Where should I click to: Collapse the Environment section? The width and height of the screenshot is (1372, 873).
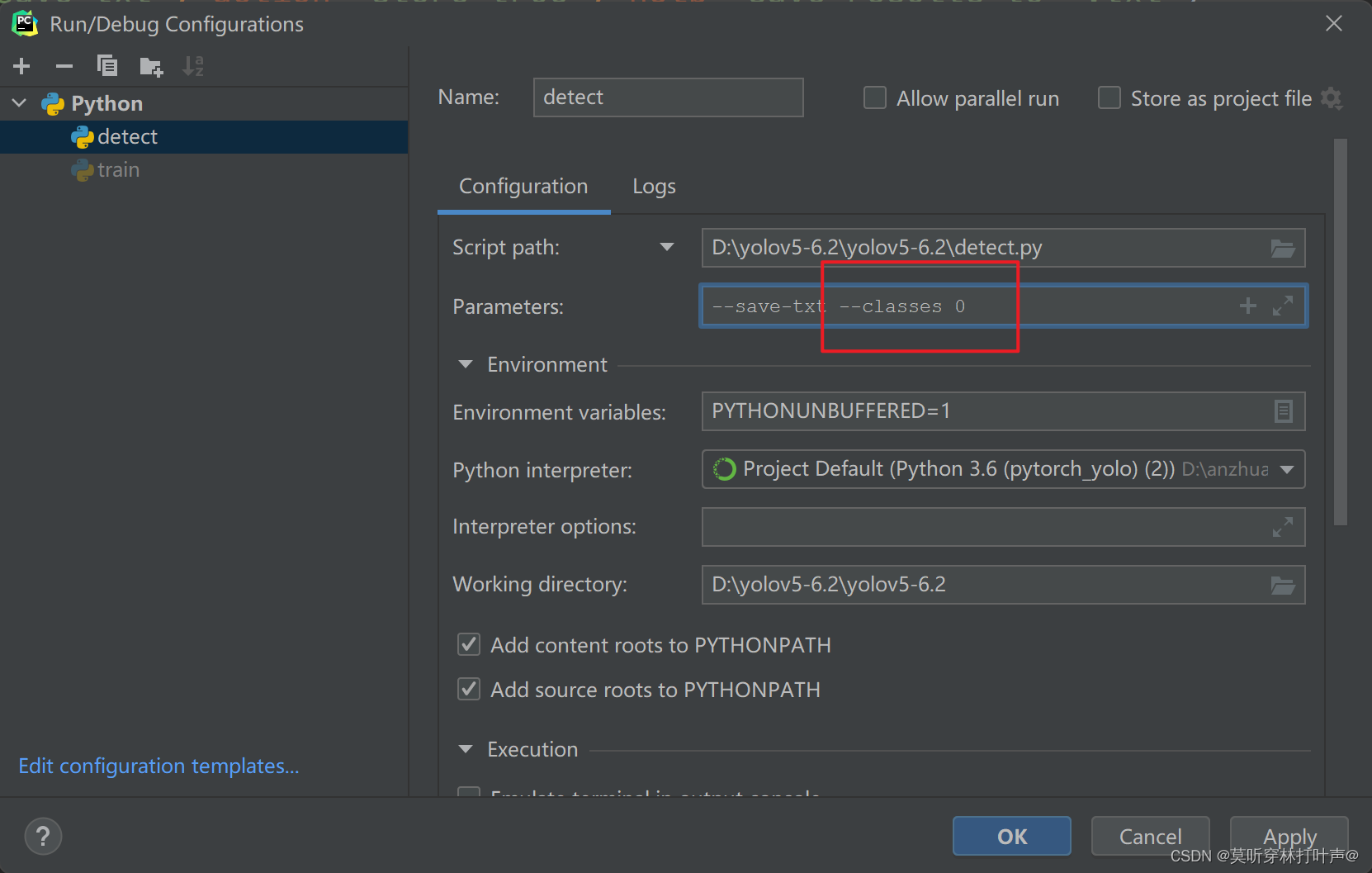click(x=466, y=364)
